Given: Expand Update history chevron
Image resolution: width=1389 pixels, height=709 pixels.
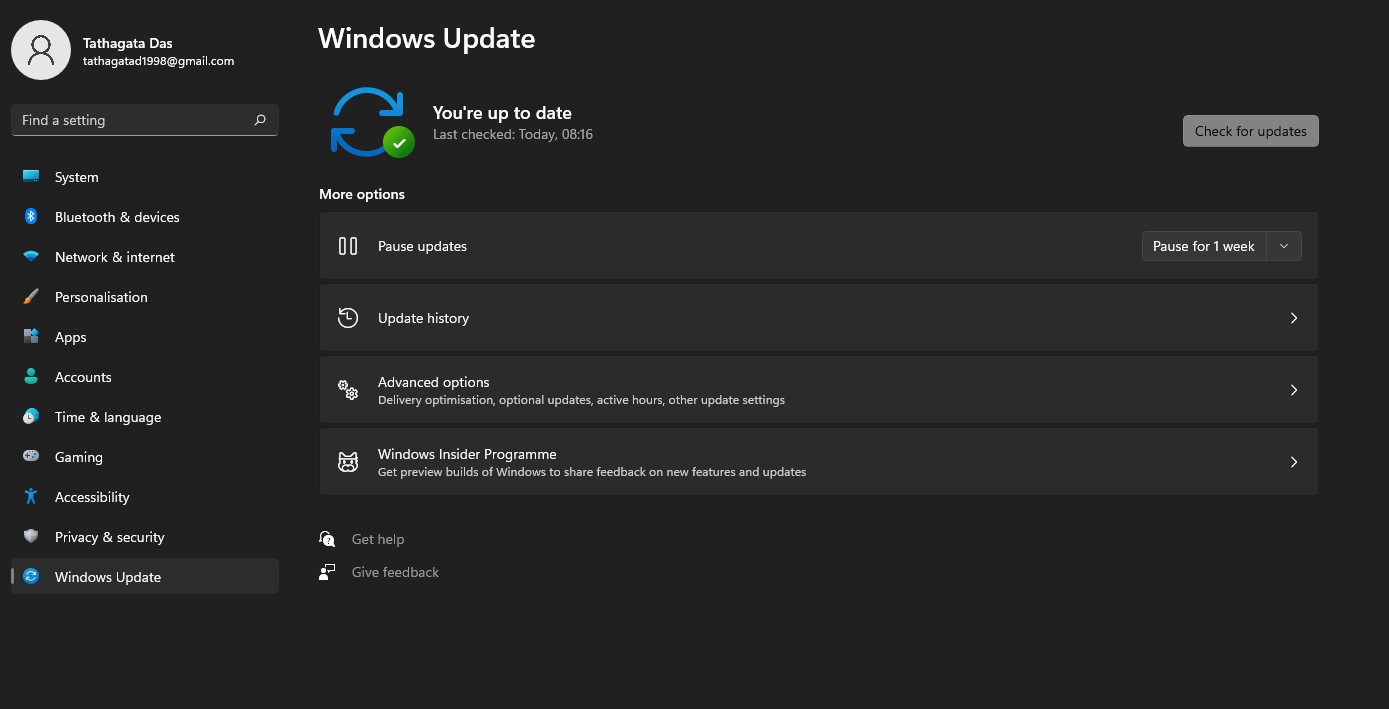Looking at the screenshot, I should pos(1294,318).
